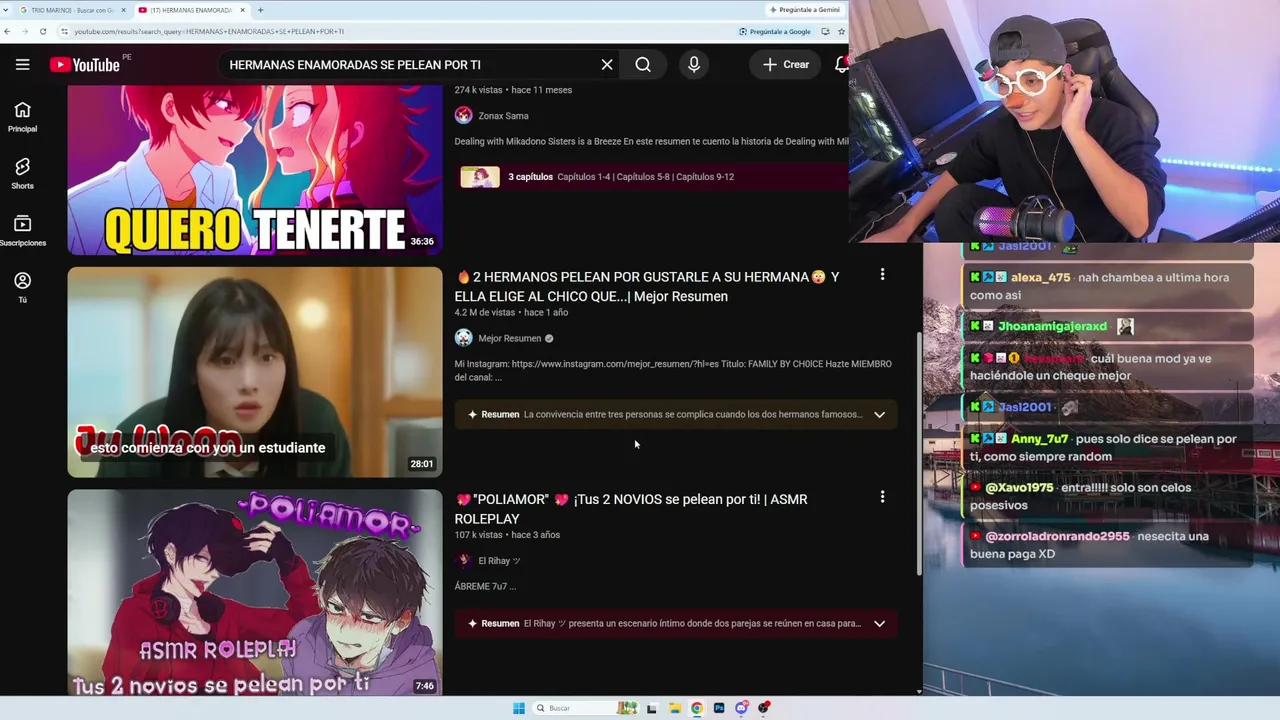The image size is (1280, 720).
Task: Open Task View from the taskbar
Action: click(652, 708)
